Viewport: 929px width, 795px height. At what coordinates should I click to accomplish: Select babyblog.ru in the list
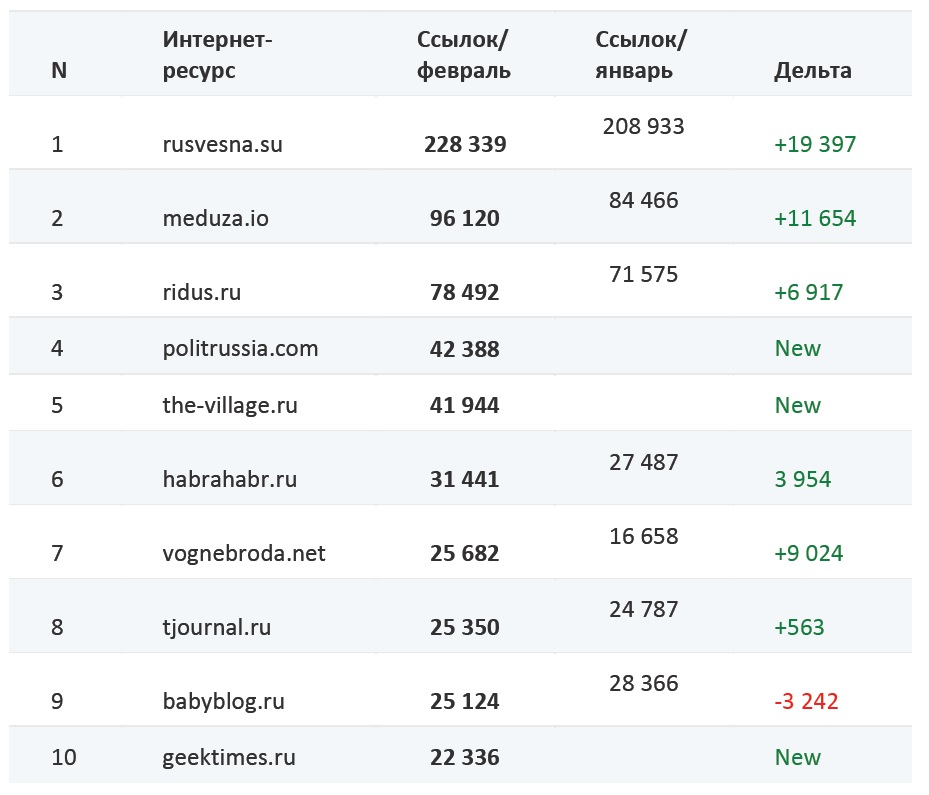tap(223, 701)
